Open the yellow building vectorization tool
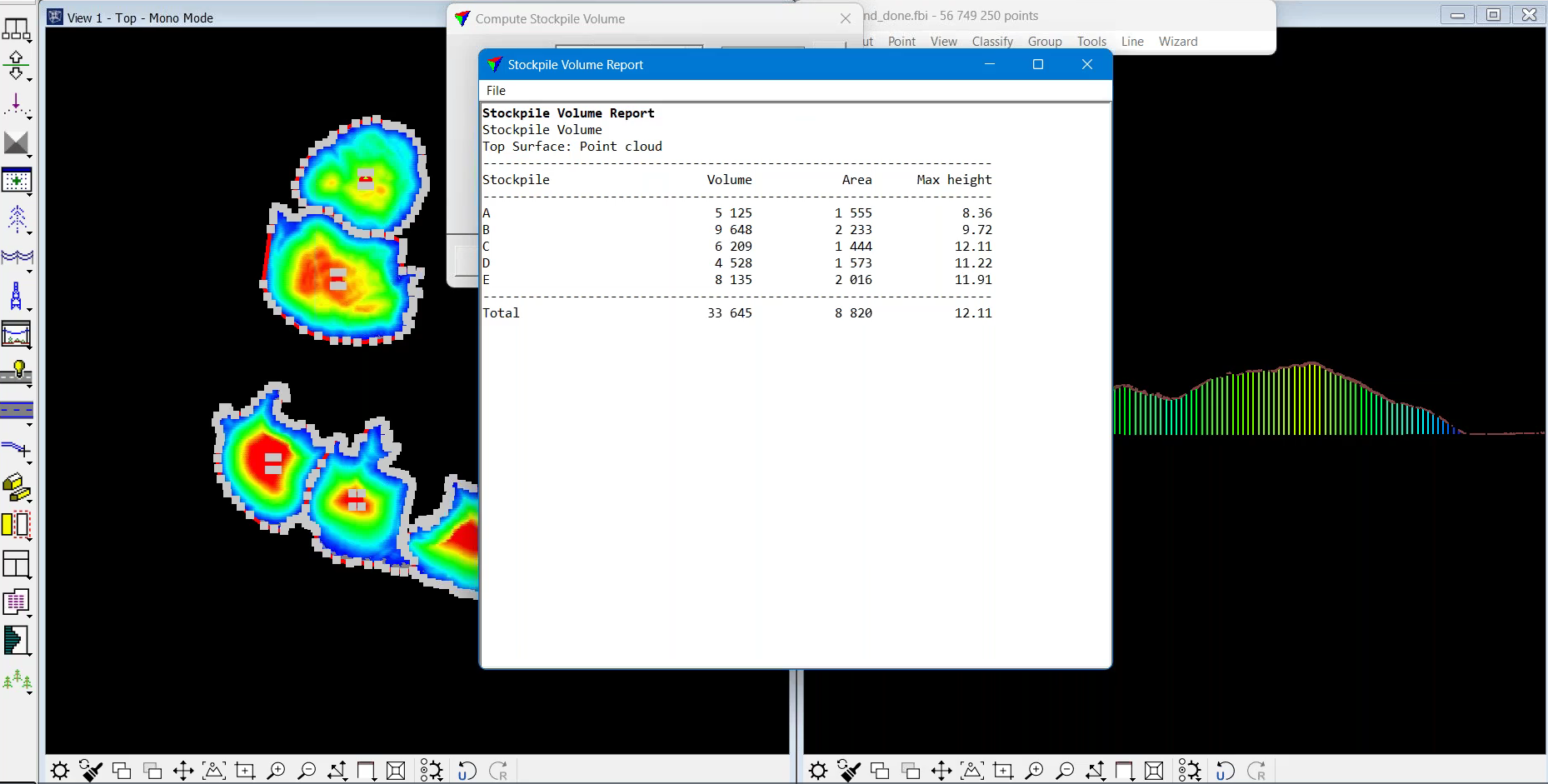 17,488
